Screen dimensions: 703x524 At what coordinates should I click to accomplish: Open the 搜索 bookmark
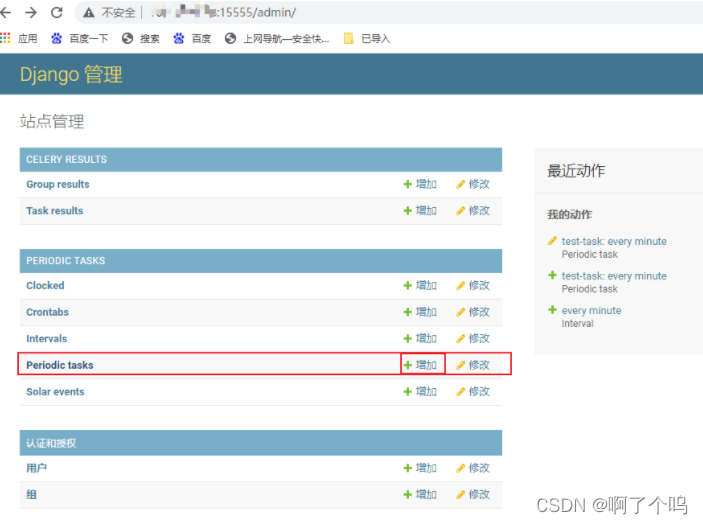[x=141, y=39]
